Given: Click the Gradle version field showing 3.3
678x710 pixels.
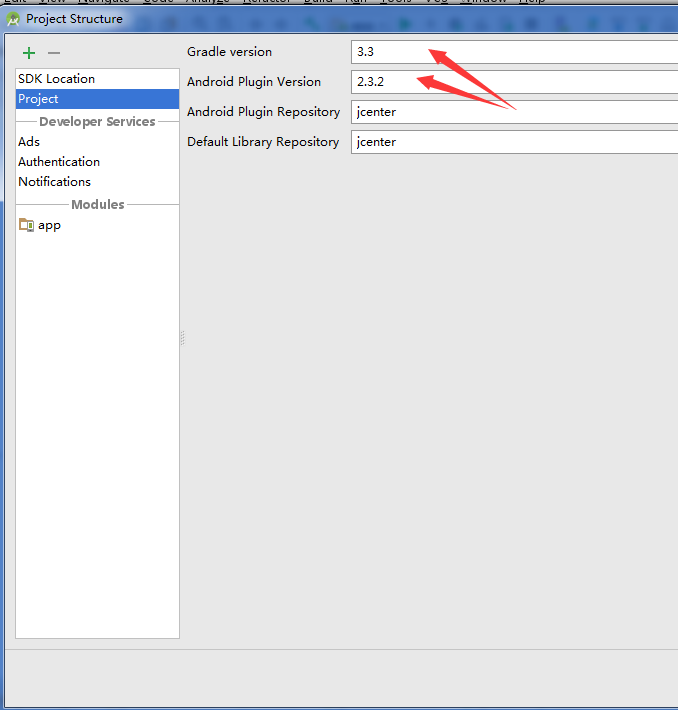Looking at the screenshot, I should [x=515, y=52].
